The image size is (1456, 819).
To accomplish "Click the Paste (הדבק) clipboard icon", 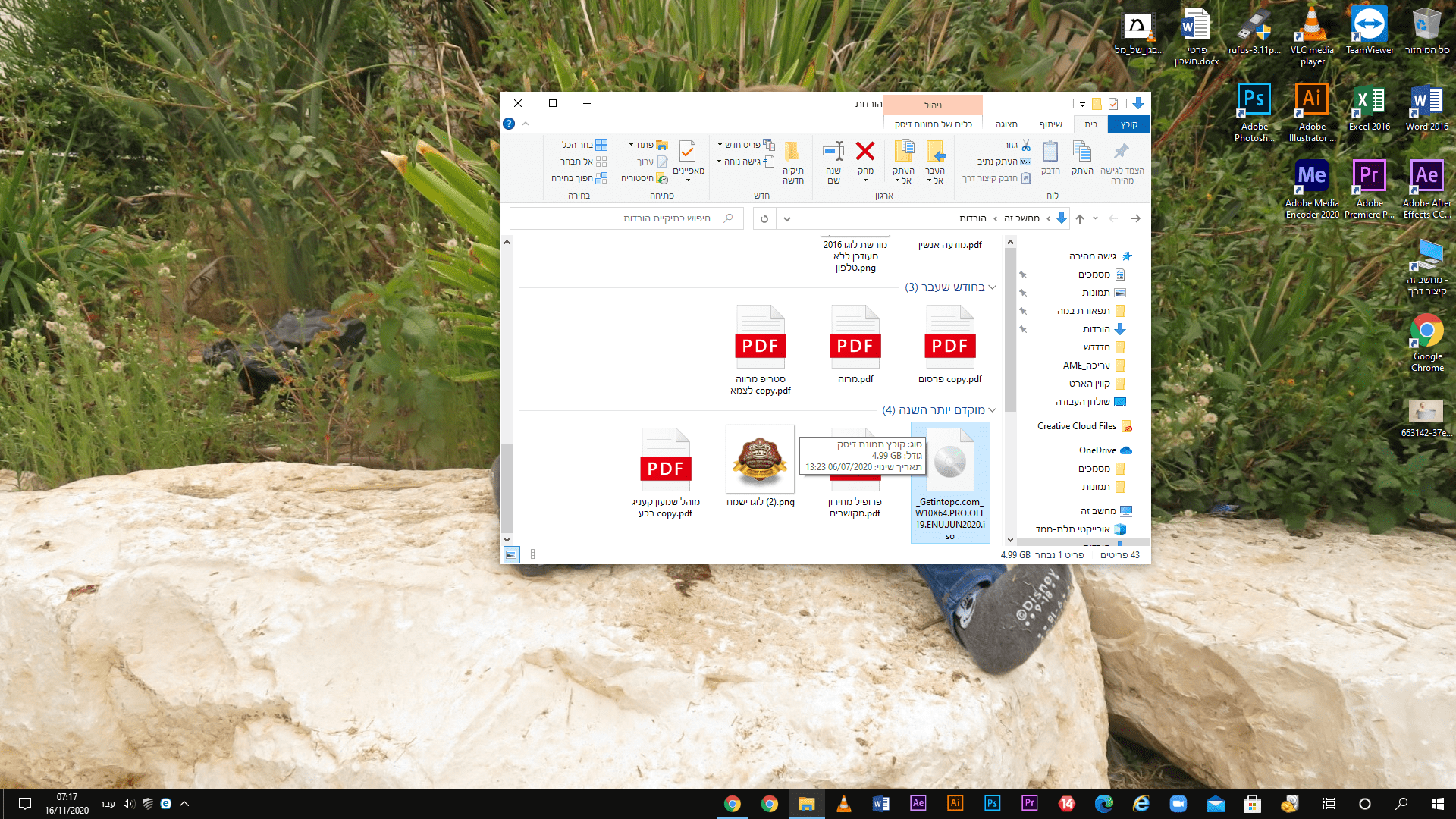I will click(x=1050, y=152).
